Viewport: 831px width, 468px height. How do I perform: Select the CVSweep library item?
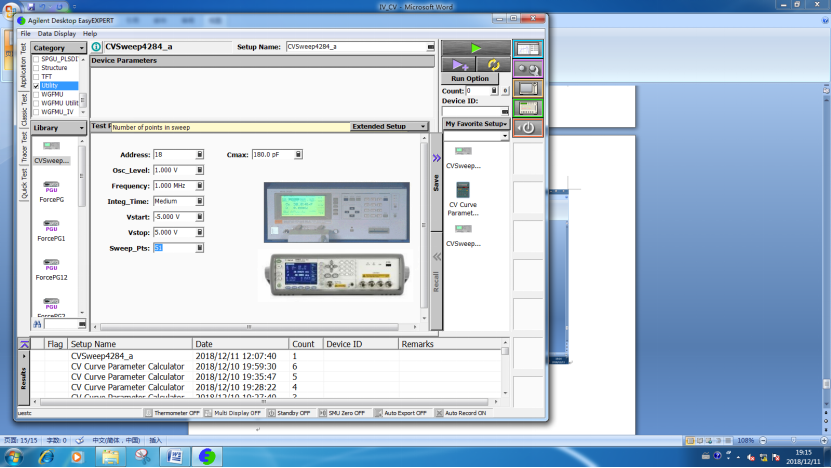point(51,153)
